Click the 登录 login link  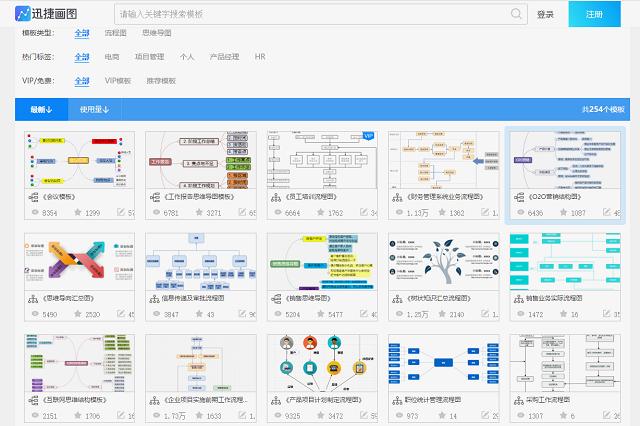(545, 15)
